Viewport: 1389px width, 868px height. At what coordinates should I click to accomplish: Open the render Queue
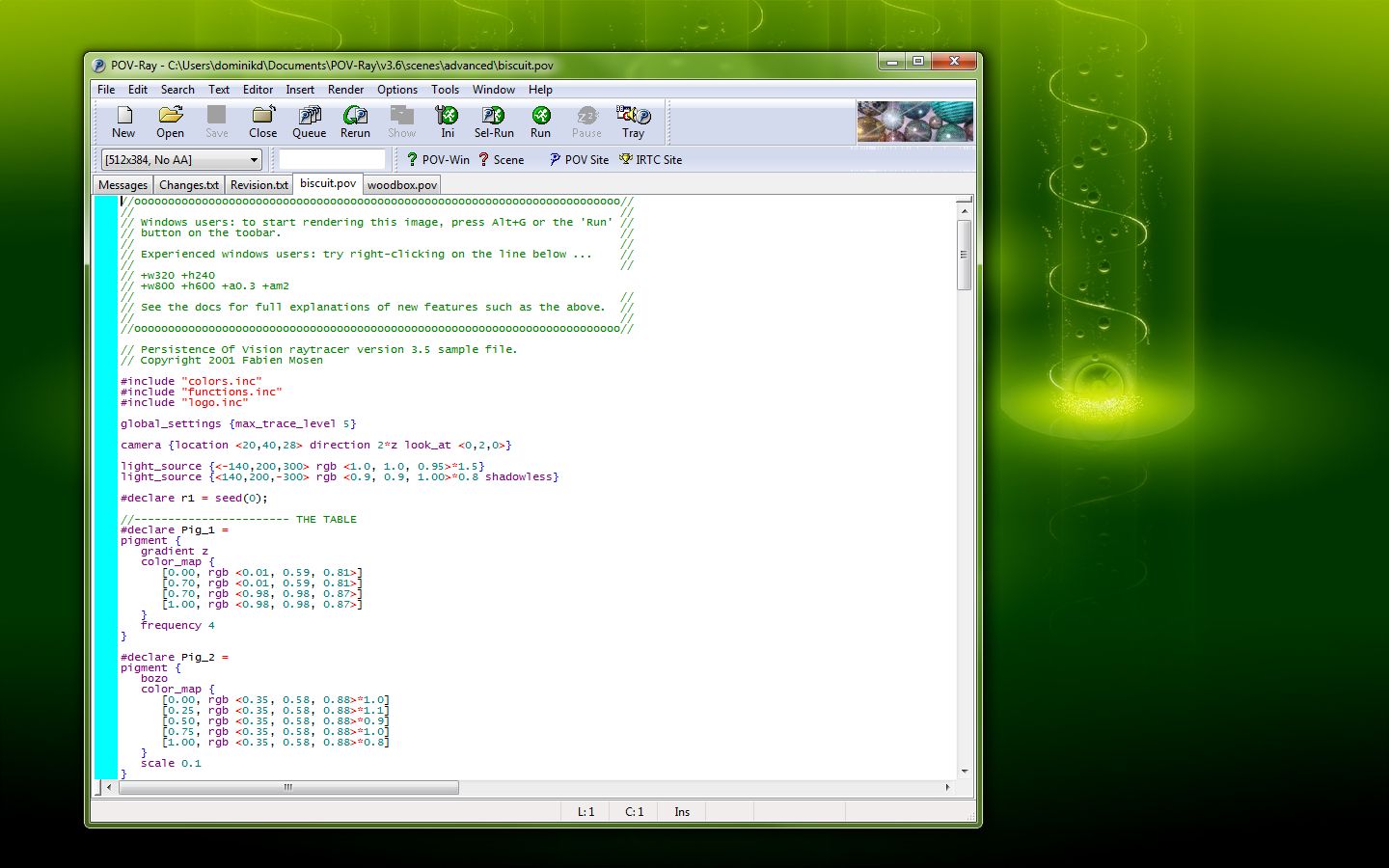[309, 122]
